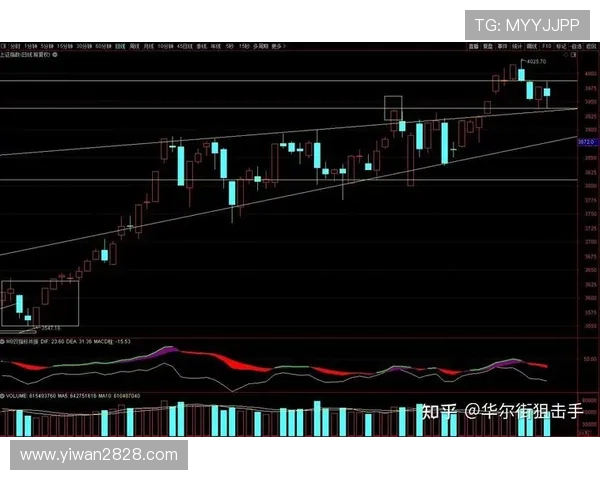Switch to the 15分钟 timeframe

click(x=64, y=46)
